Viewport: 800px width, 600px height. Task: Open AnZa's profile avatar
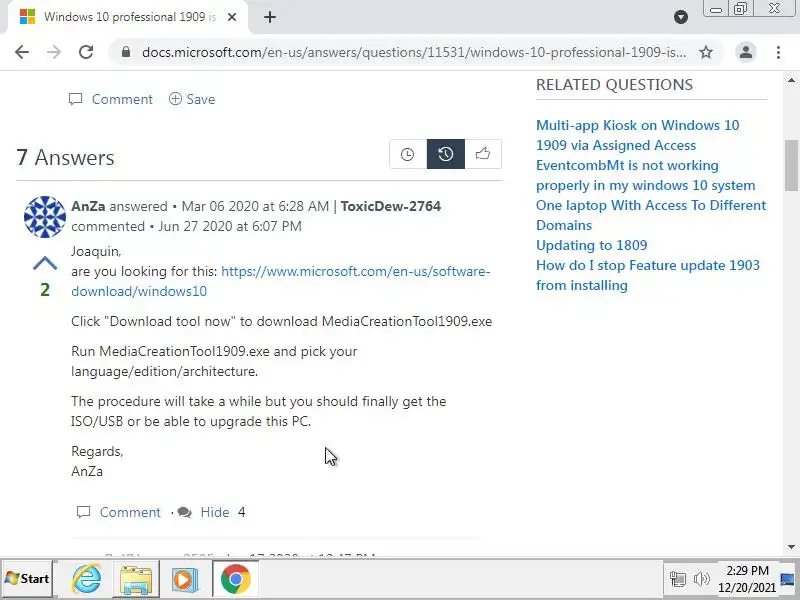(x=45, y=217)
